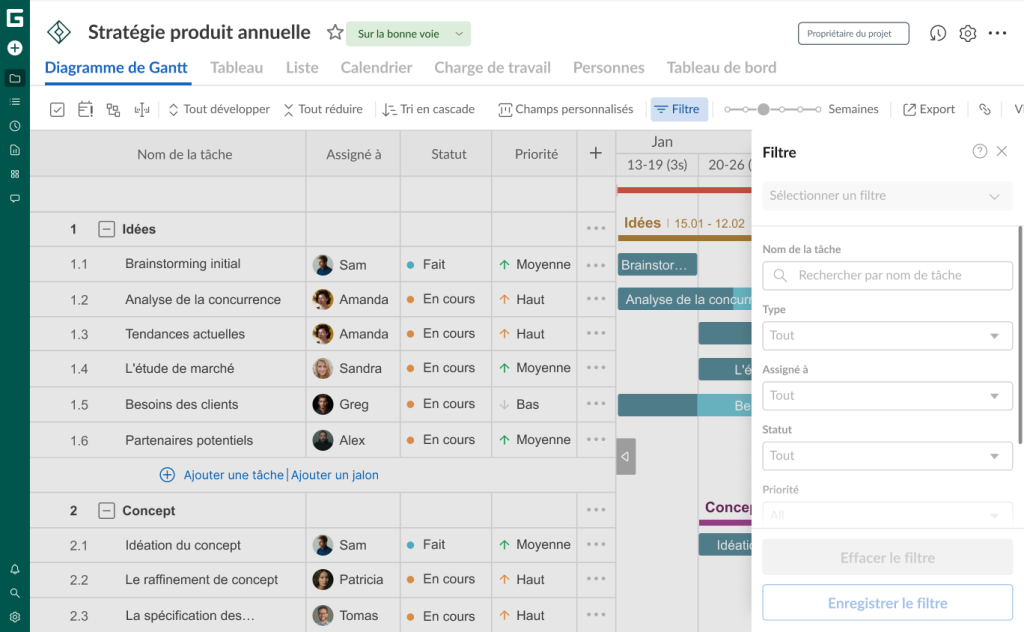Click Ajouter un jalon link

(x=334, y=475)
